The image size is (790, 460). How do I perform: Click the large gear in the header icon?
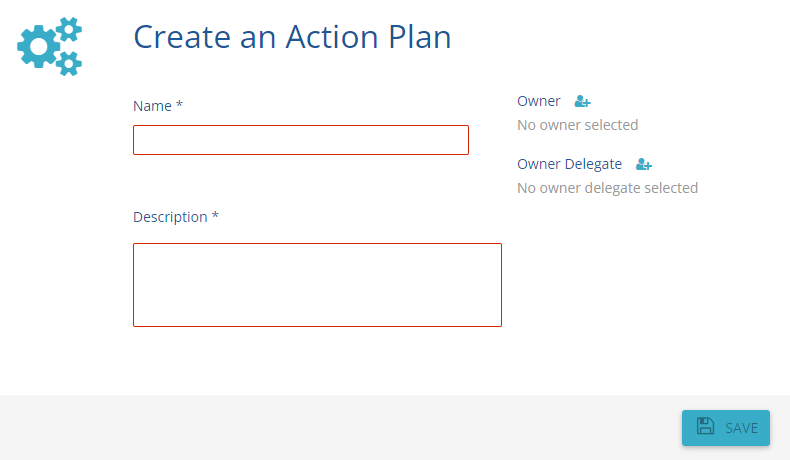click(x=39, y=46)
